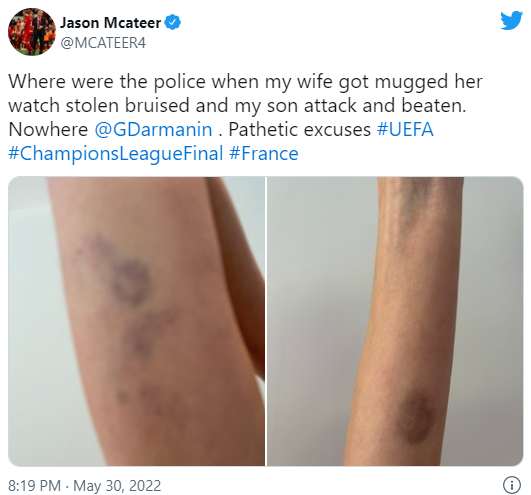Image resolution: width=531 pixels, height=495 pixels.
Task: Open the tweet info icon
Action: 512,485
